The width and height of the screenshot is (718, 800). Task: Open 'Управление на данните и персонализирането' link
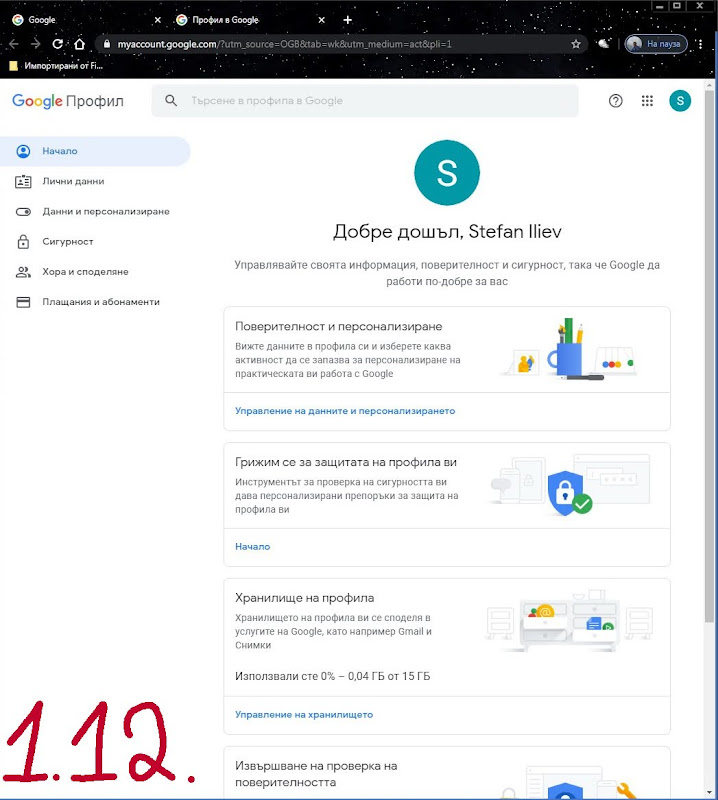point(345,411)
